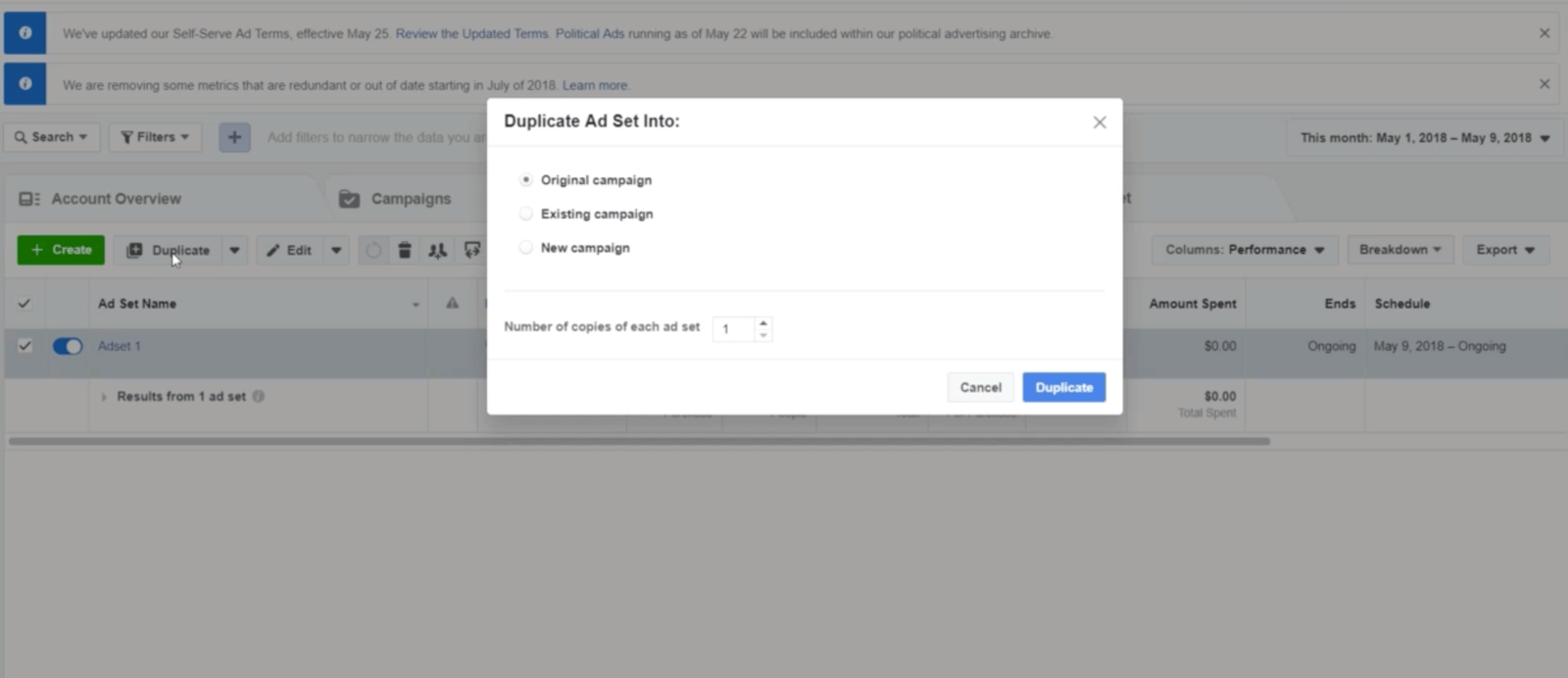Open the Search dropdown
This screenshot has width=1568, height=678.
52,137
